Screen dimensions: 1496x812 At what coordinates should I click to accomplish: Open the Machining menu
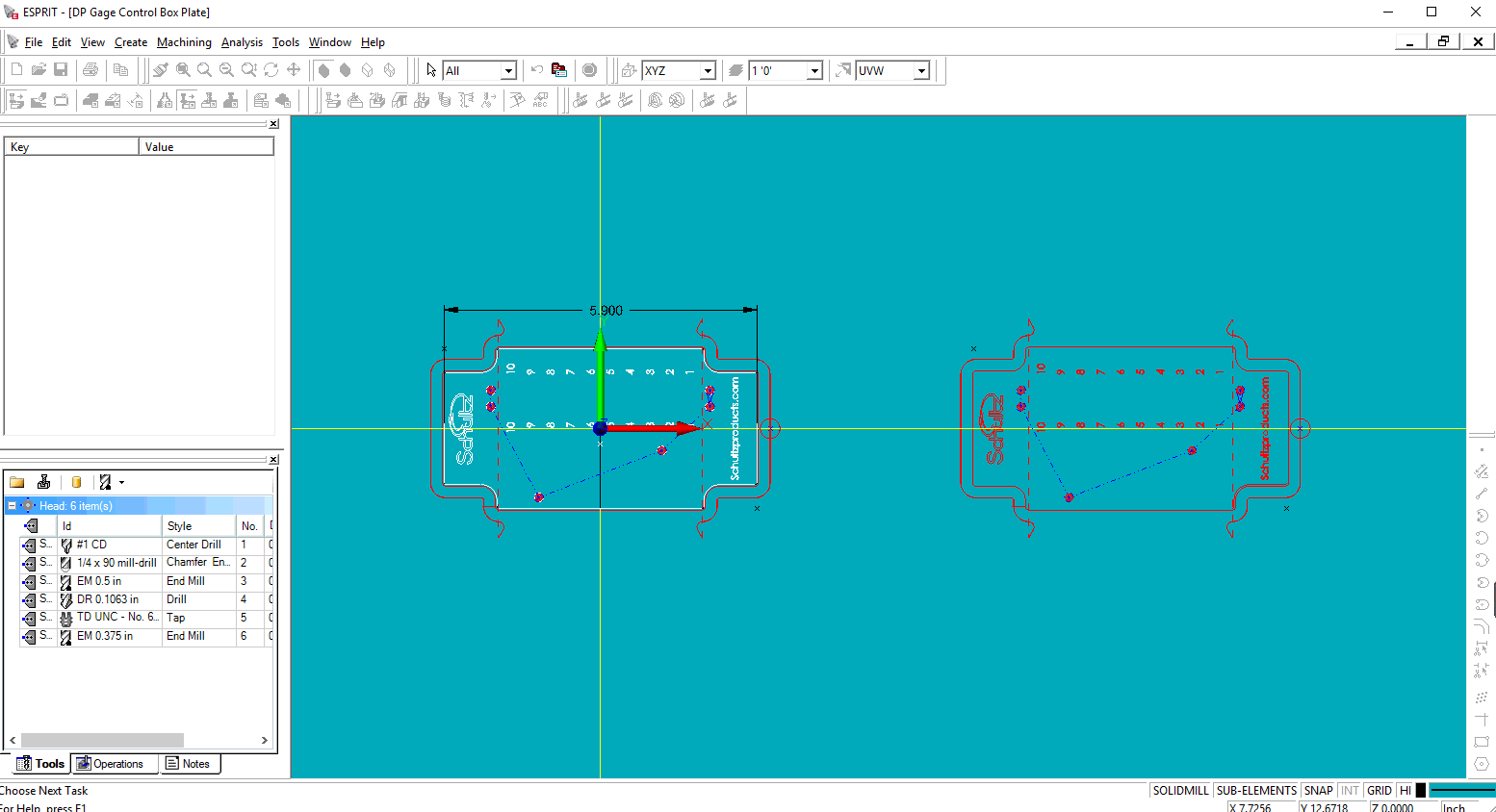[x=184, y=42]
